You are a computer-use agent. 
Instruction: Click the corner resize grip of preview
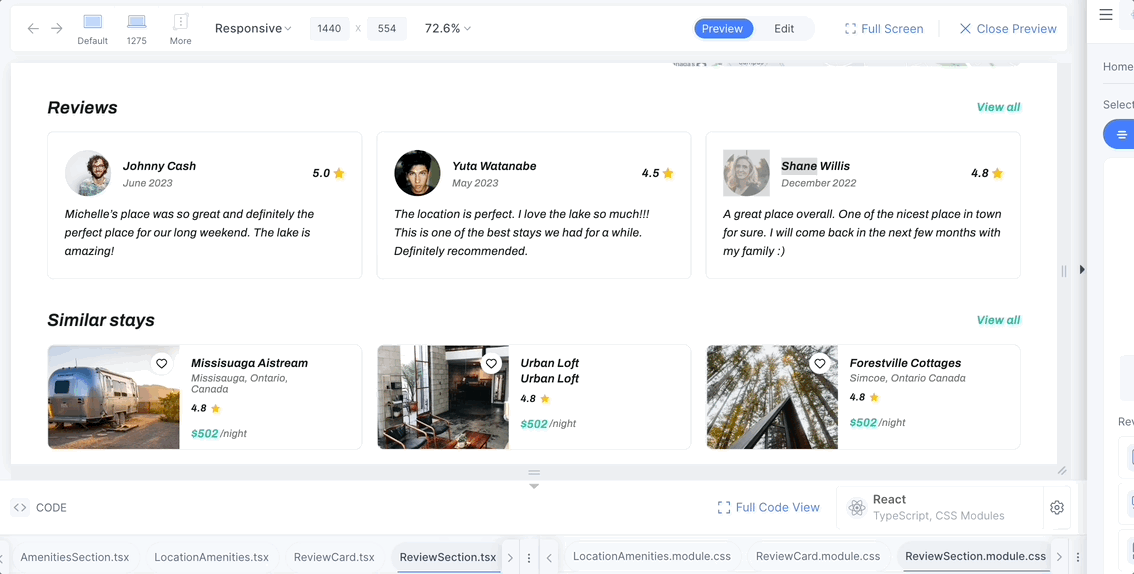click(1062, 470)
